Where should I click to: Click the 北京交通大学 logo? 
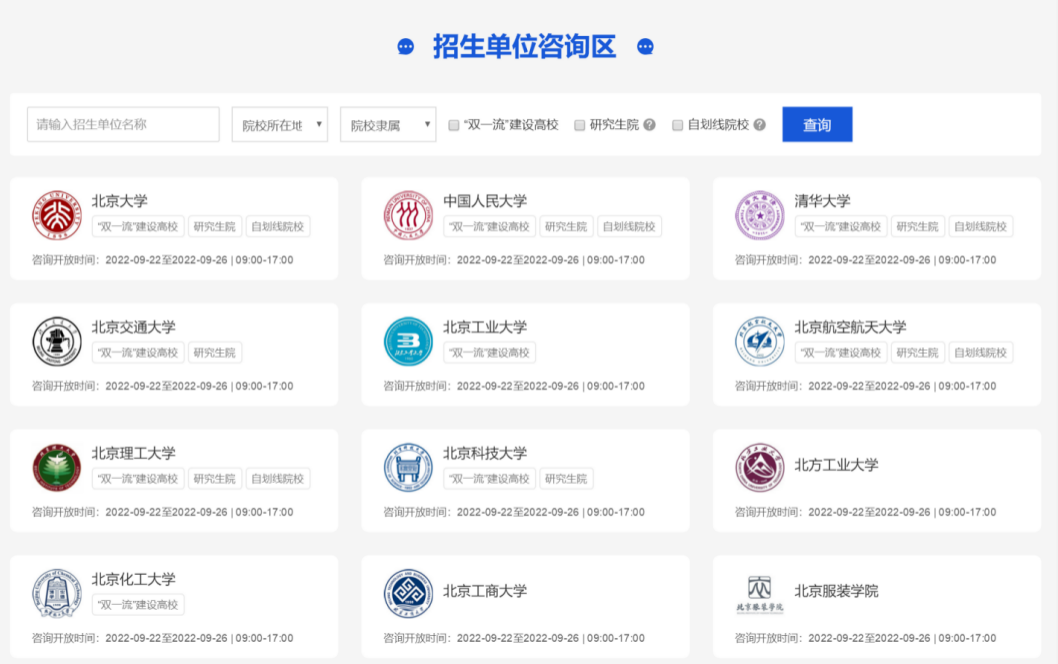pos(57,341)
